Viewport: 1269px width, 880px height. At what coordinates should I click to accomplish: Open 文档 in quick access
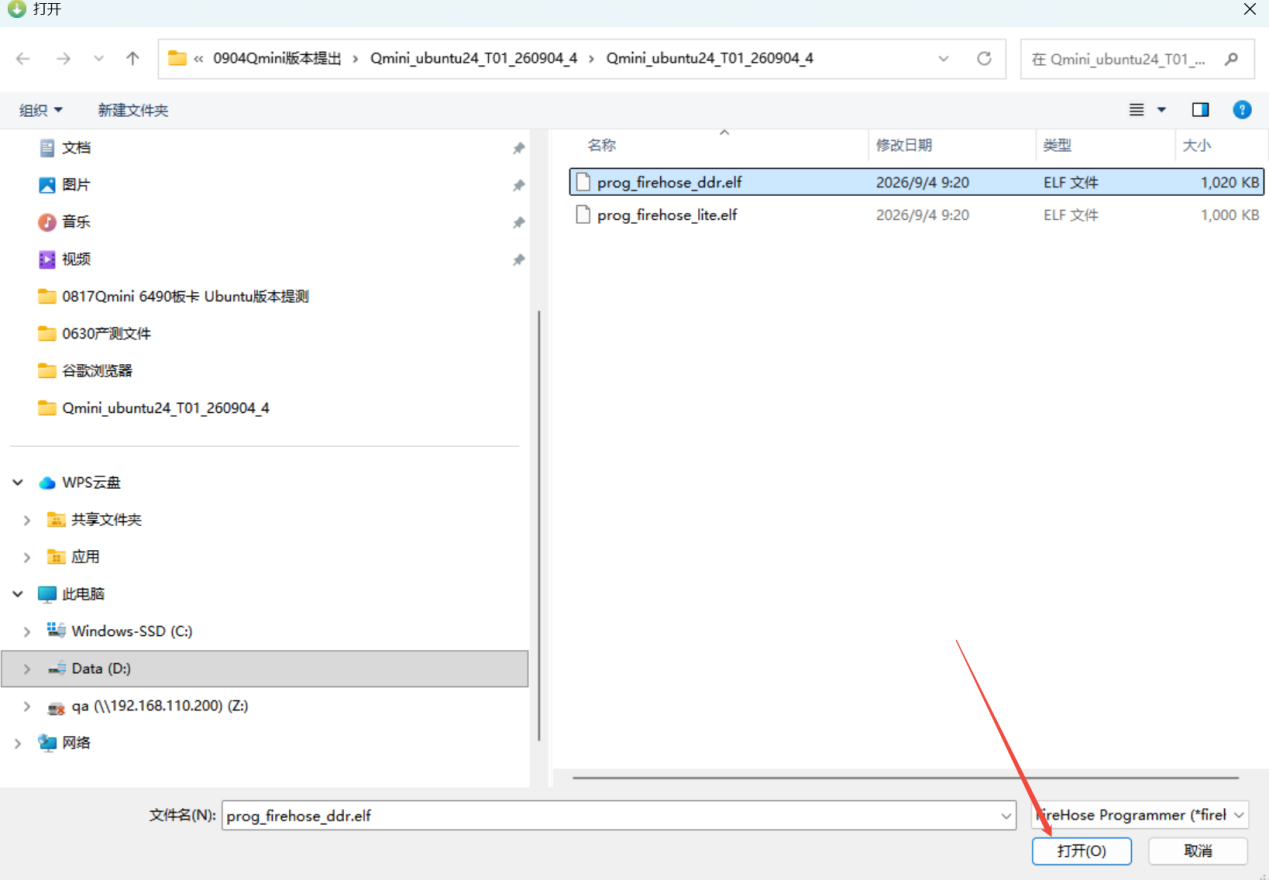click(x=76, y=148)
